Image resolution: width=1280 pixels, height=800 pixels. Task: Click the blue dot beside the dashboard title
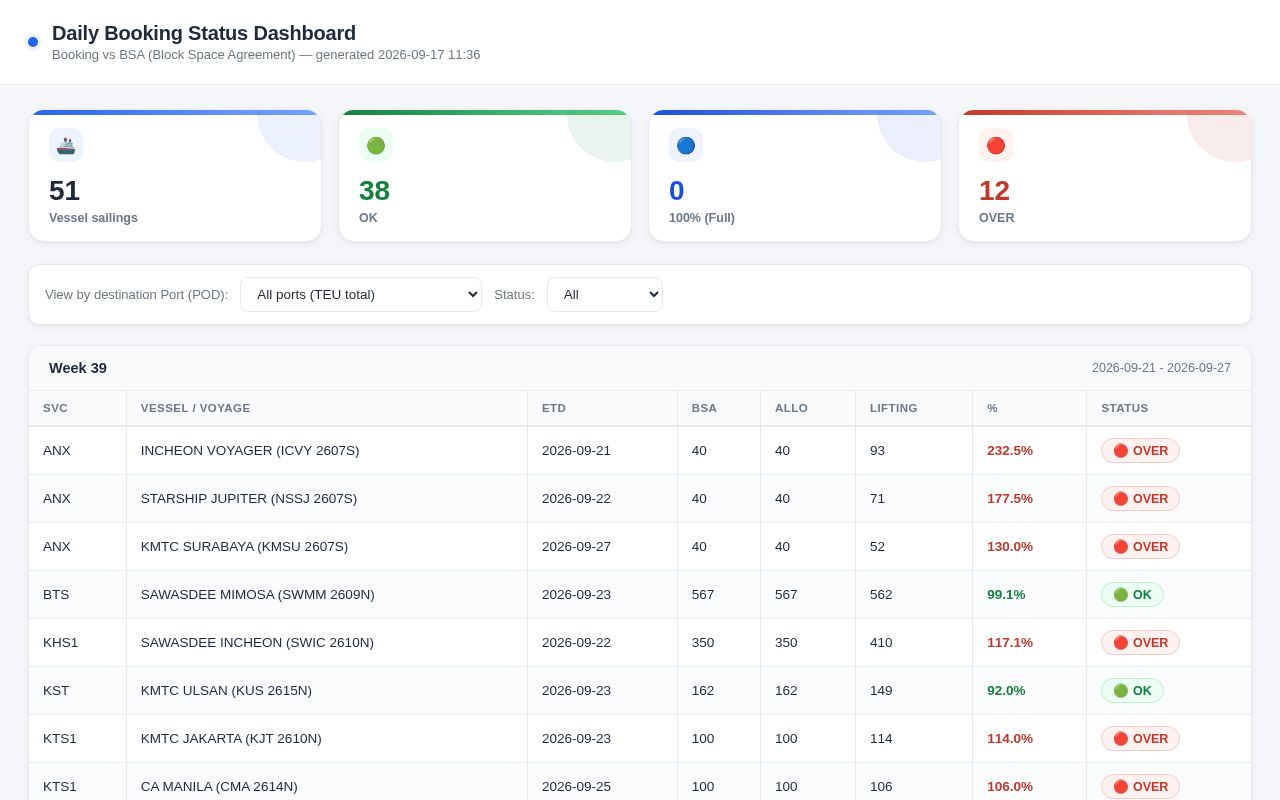pos(33,42)
